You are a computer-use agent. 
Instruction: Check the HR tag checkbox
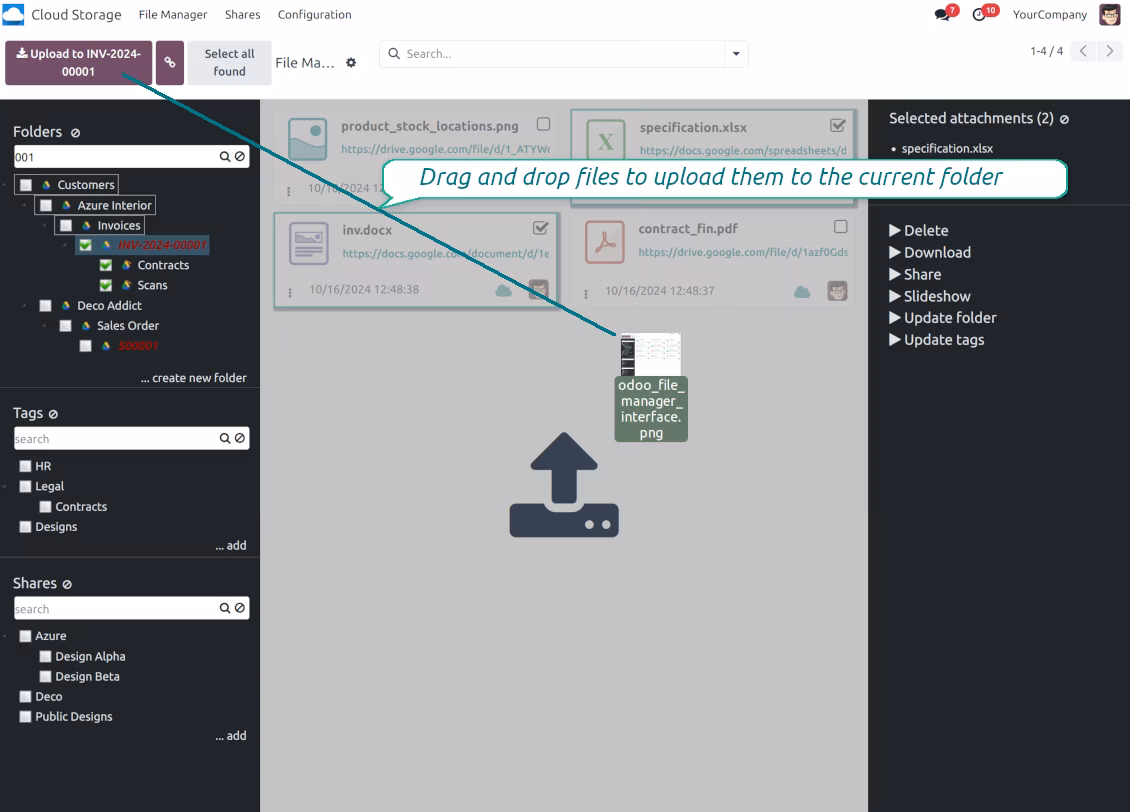(x=25, y=466)
